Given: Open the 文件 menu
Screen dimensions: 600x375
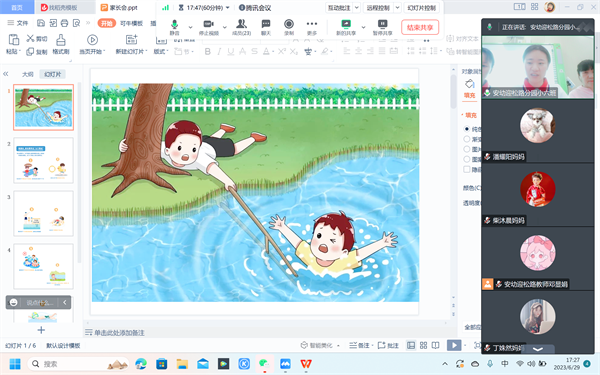Looking at the screenshot, I should pos(18,23).
